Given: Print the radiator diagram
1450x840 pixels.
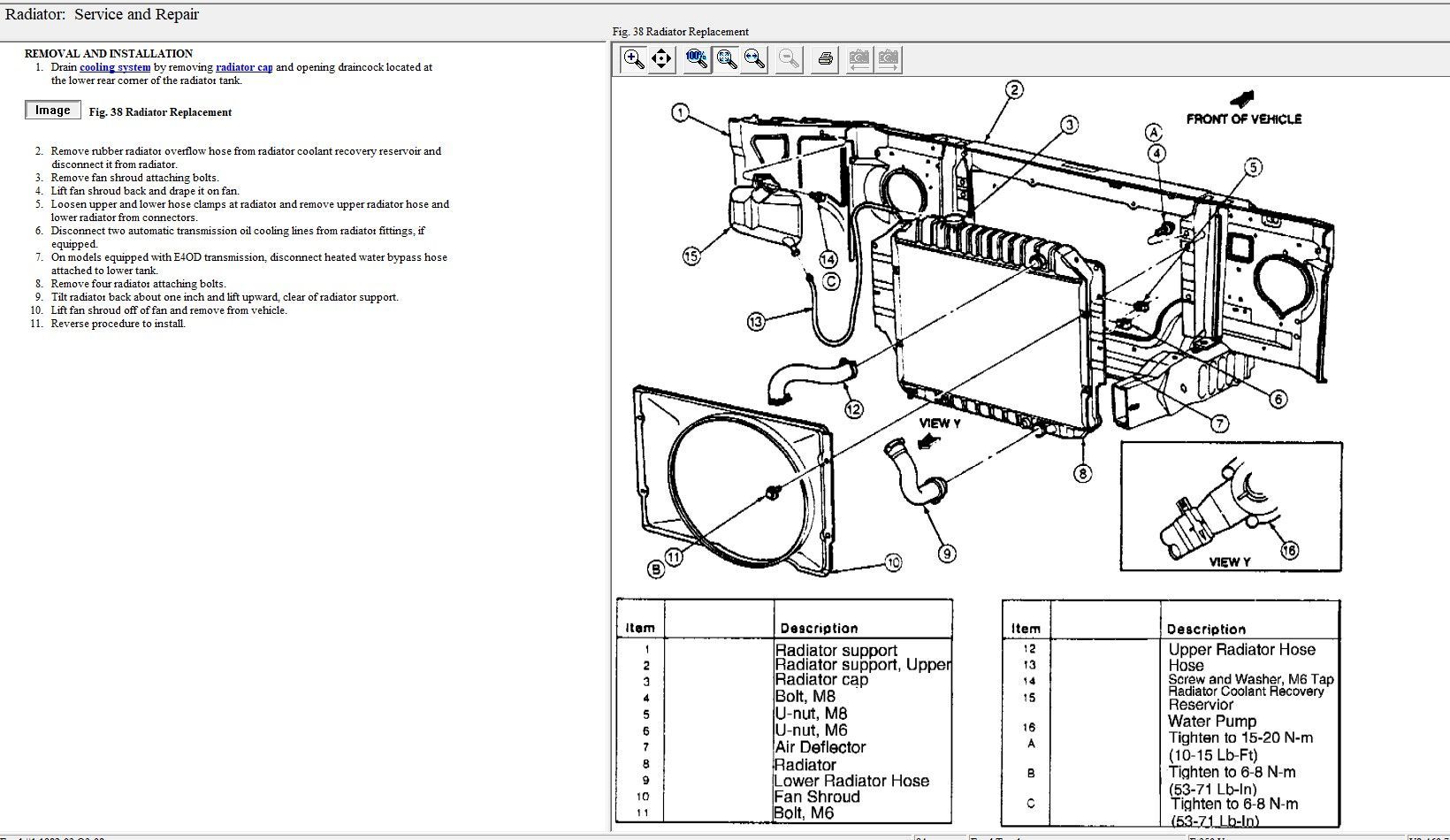Looking at the screenshot, I should pyautogui.click(x=825, y=59).
